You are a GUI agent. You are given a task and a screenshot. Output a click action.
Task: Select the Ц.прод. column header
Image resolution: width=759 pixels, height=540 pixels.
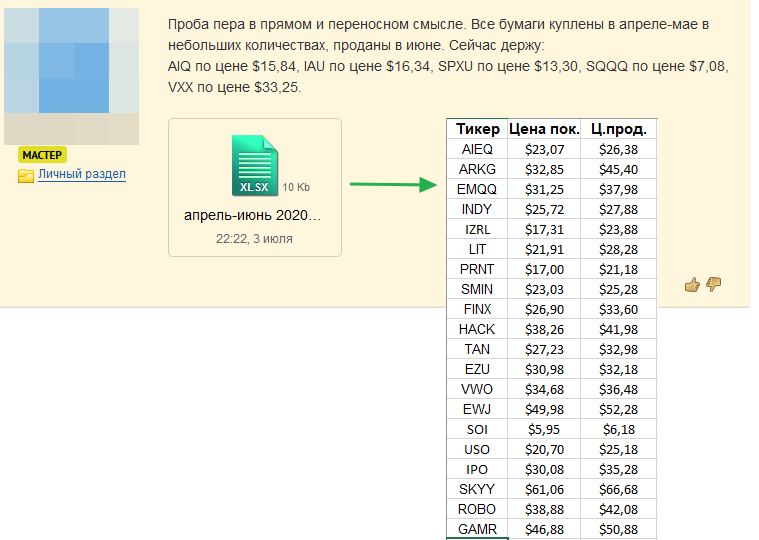click(618, 129)
